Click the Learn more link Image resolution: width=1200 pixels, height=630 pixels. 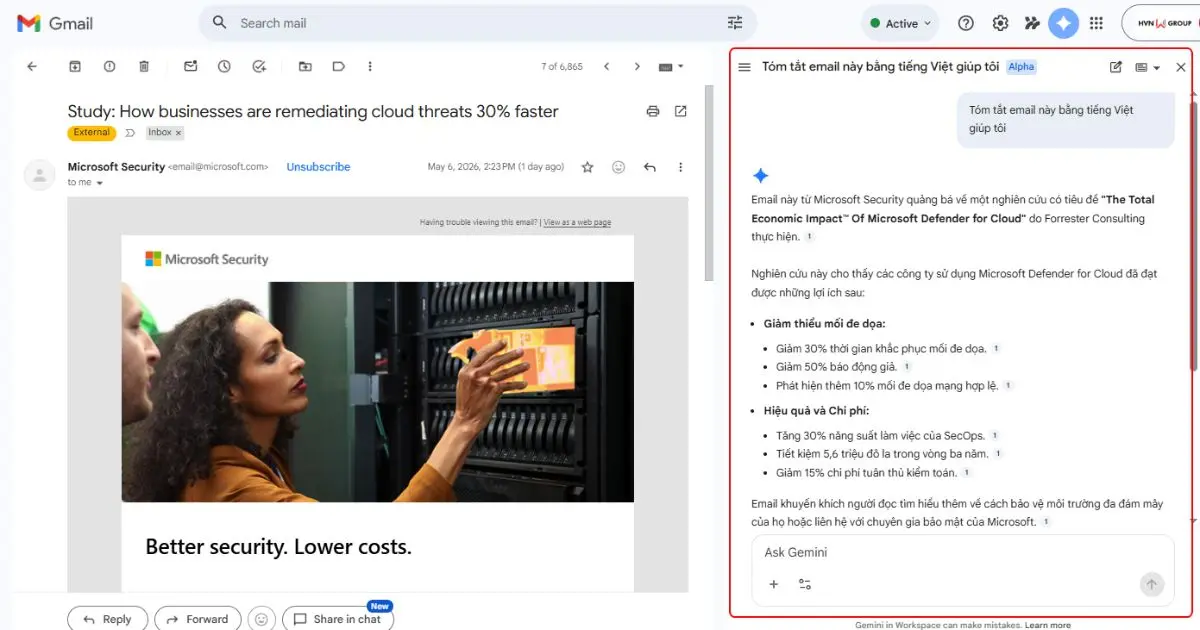1048,625
